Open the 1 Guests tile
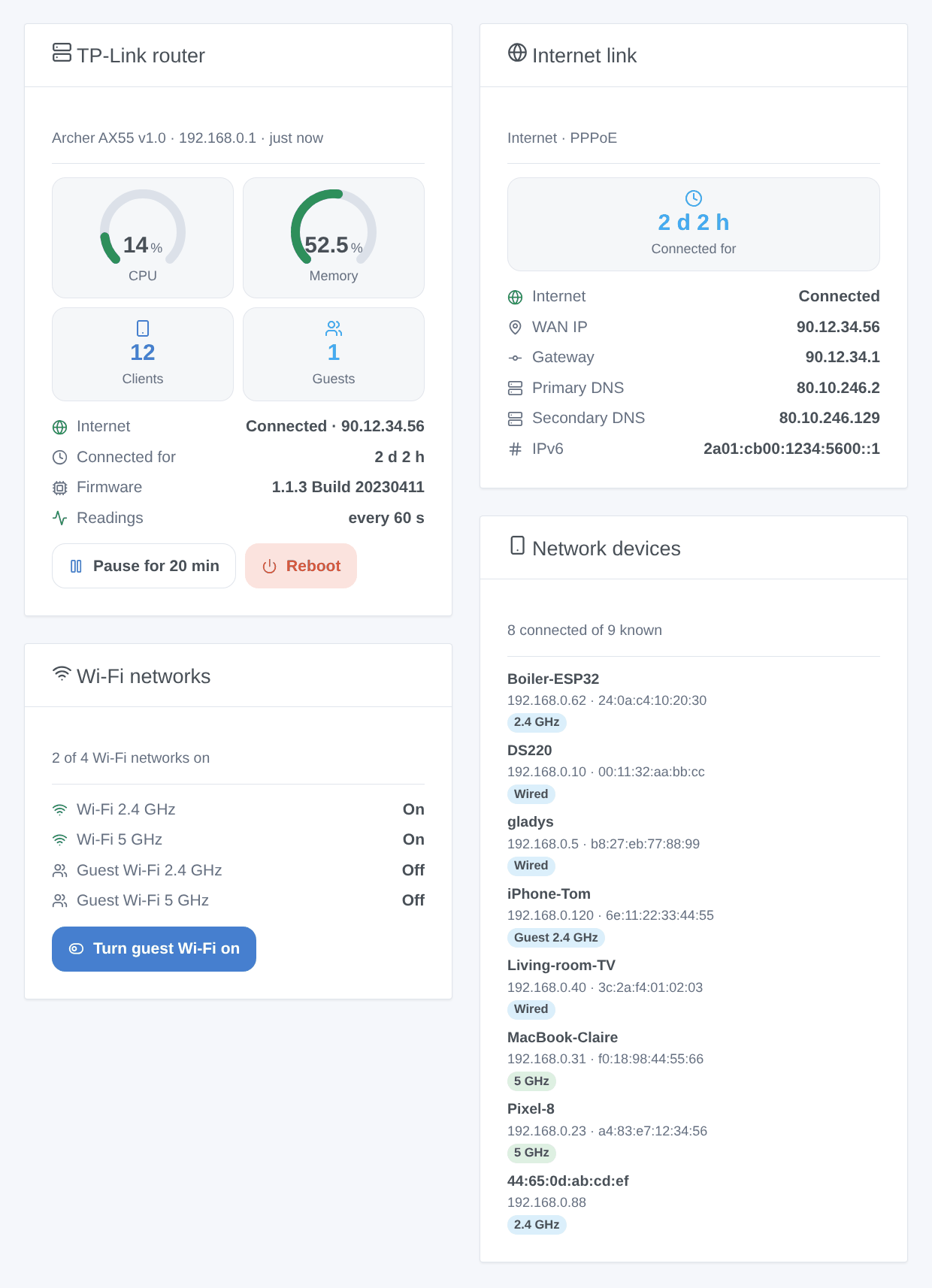 coord(334,354)
